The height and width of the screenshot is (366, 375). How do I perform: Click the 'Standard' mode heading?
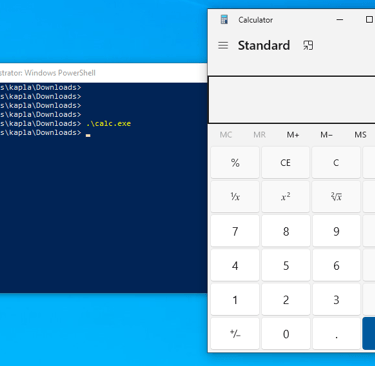(x=264, y=45)
